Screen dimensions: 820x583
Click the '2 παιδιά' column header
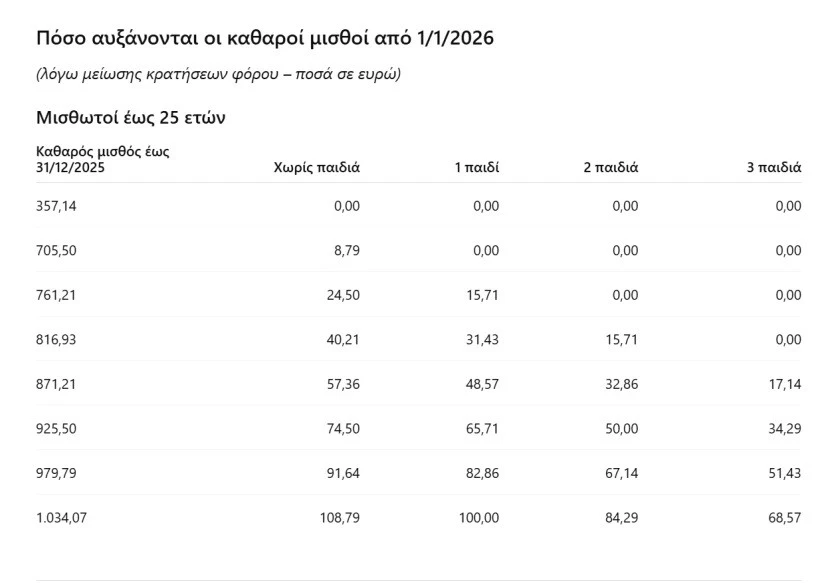point(610,168)
